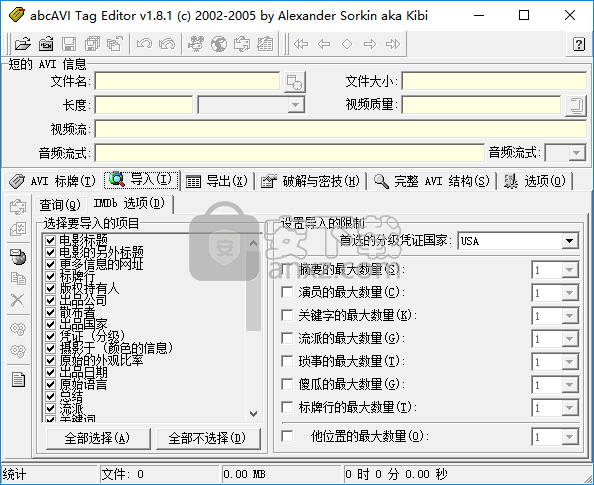
Task: Click the undo arrow toolbar icon
Action: [x=144, y=44]
